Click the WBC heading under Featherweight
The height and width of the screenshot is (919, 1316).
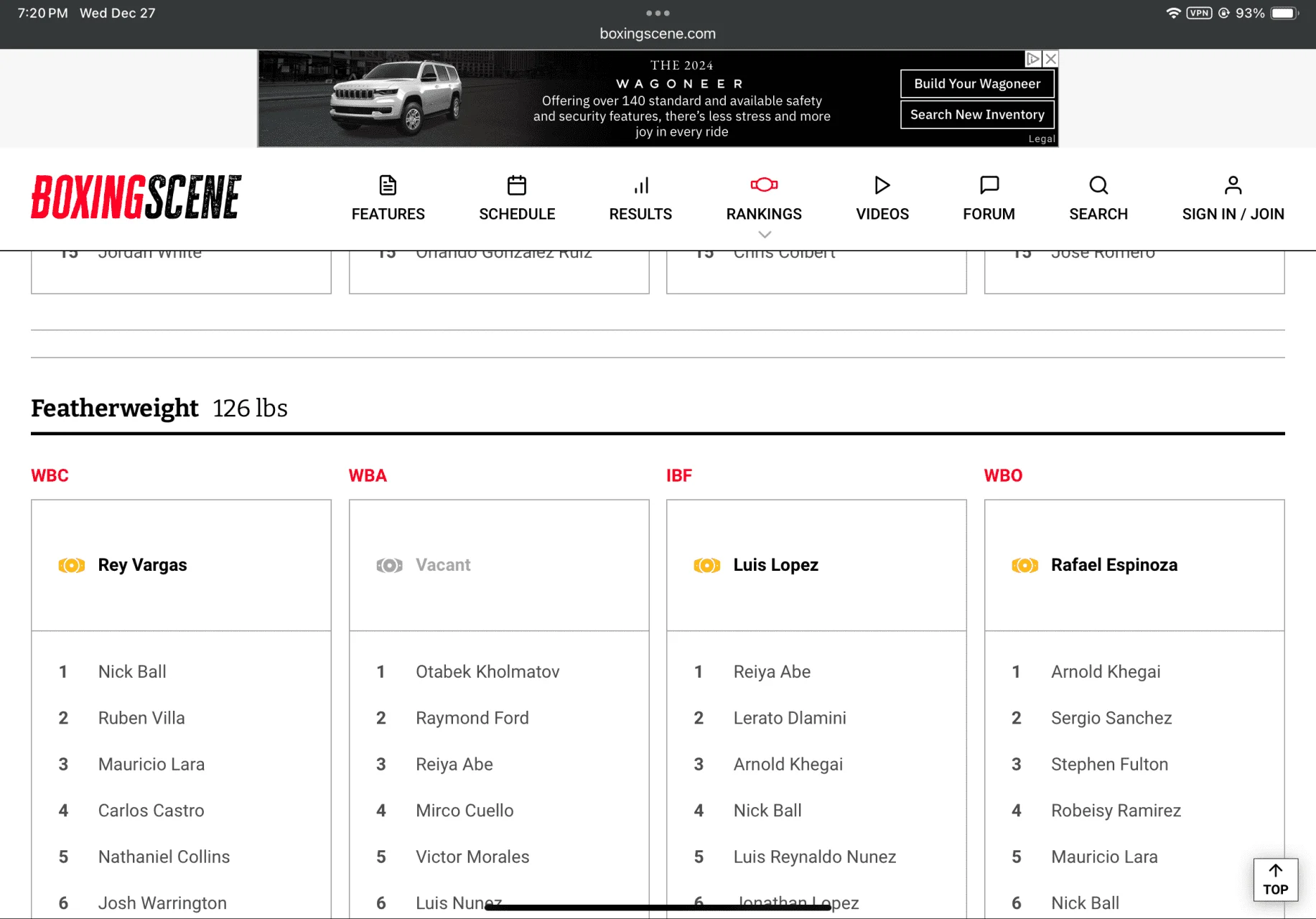click(50, 475)
